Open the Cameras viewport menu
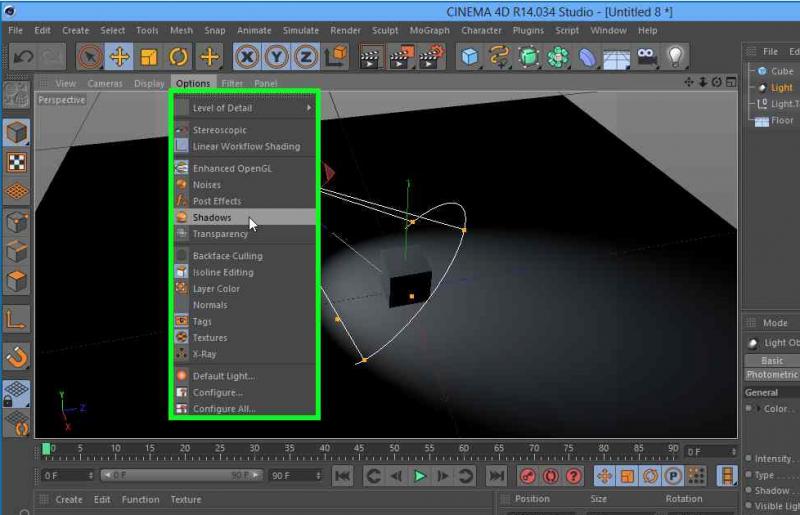 (x=105, y=83)
